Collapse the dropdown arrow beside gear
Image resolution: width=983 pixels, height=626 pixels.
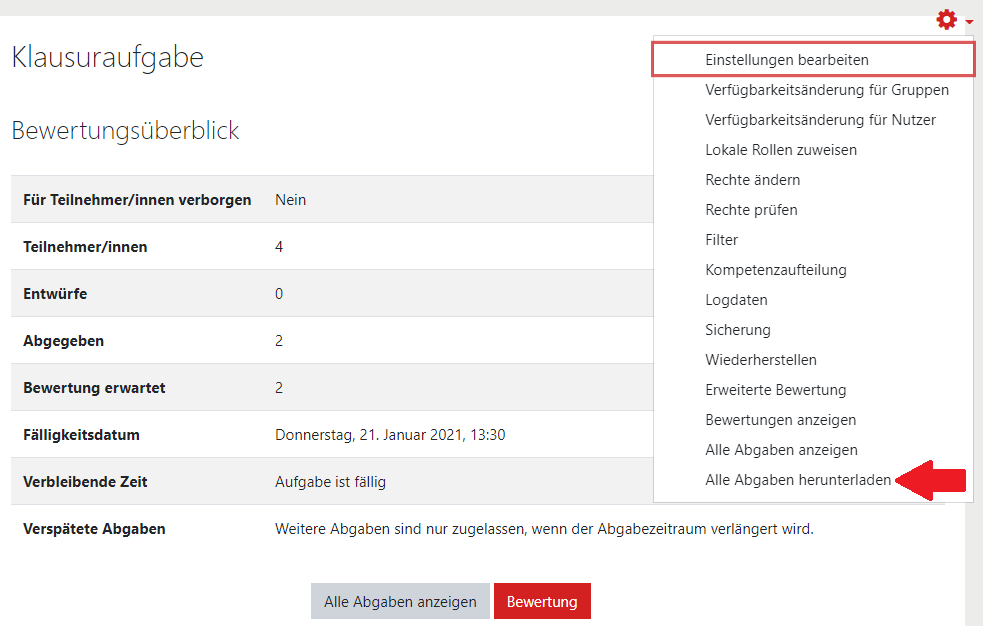pos(969,22)
